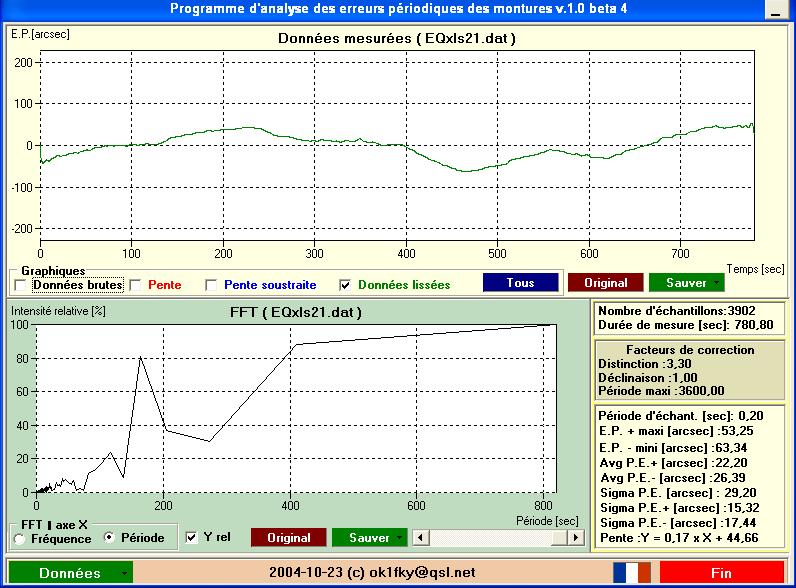Click the FFT peak near 160 seconds
The image size is (796, 588).
point(140,358)
